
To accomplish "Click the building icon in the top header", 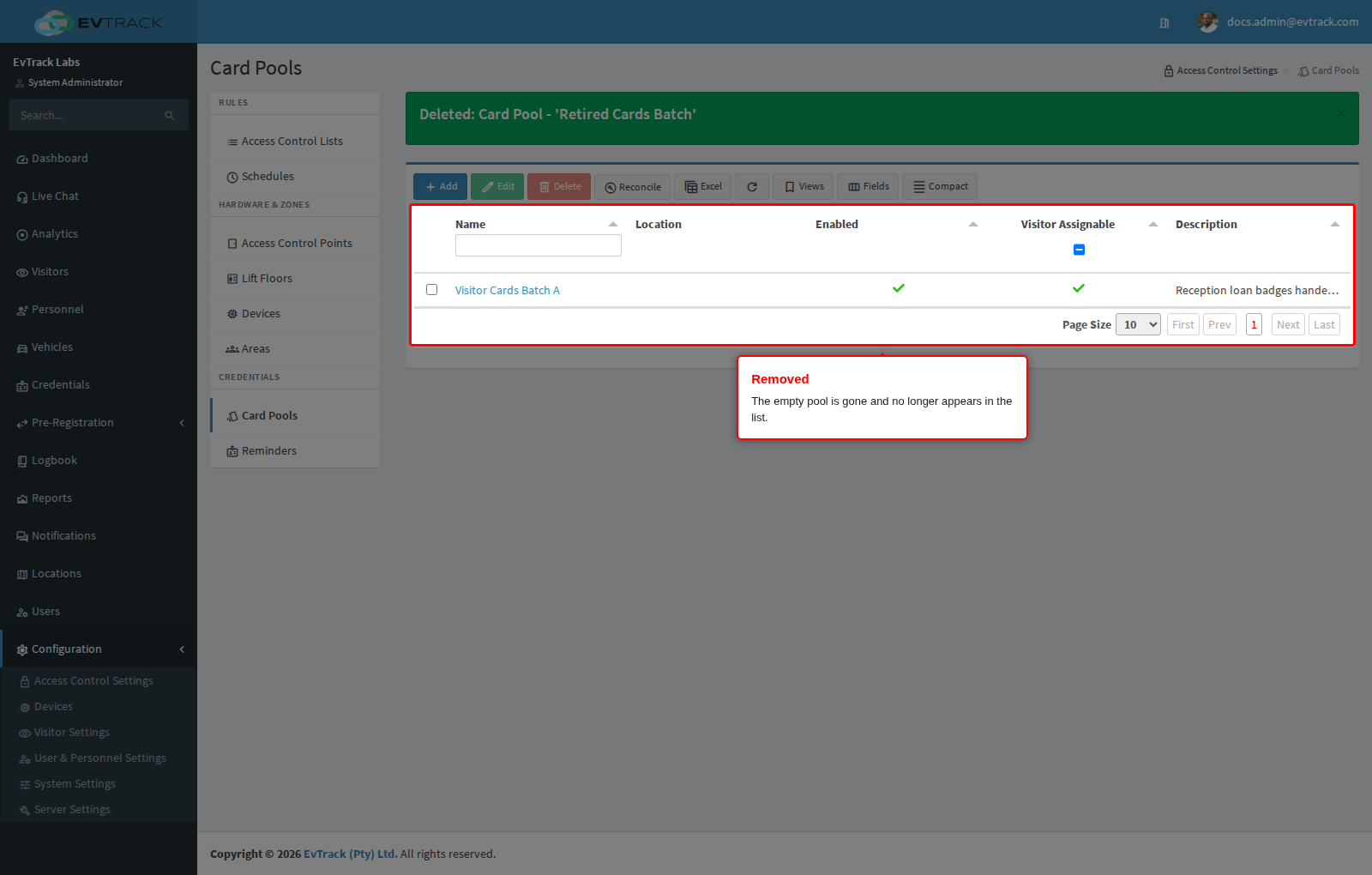I will pyautogui.click(x=1164, y=23).
